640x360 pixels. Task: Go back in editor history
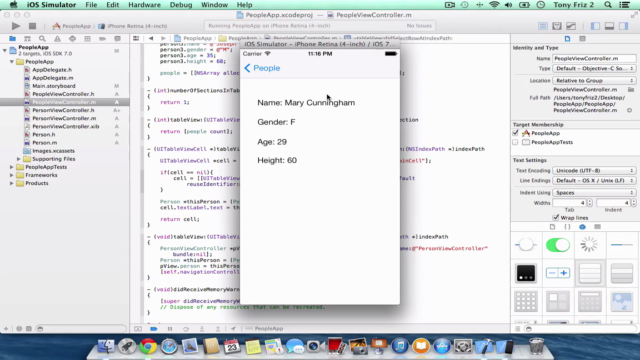point(151,38)
